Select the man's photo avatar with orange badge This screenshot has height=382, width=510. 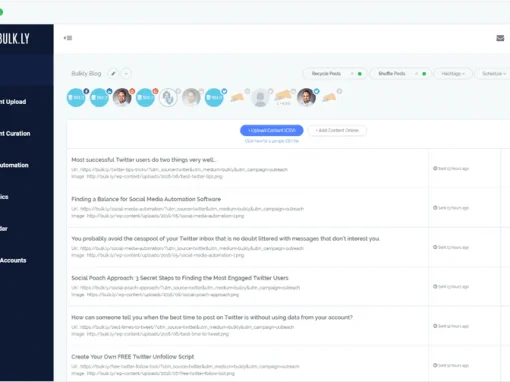[122, 97]
